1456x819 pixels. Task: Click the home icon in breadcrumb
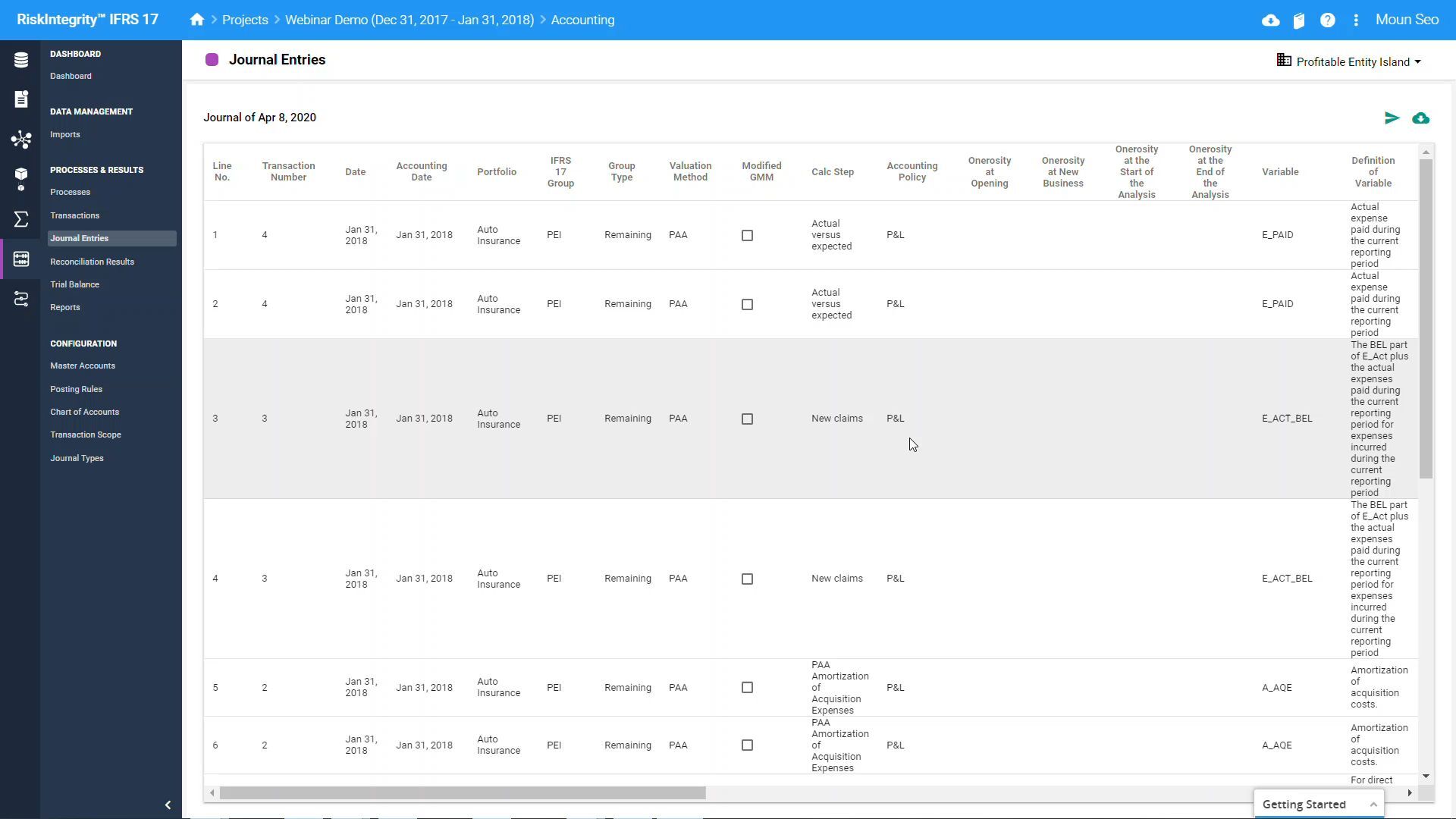tap(197, 20)
